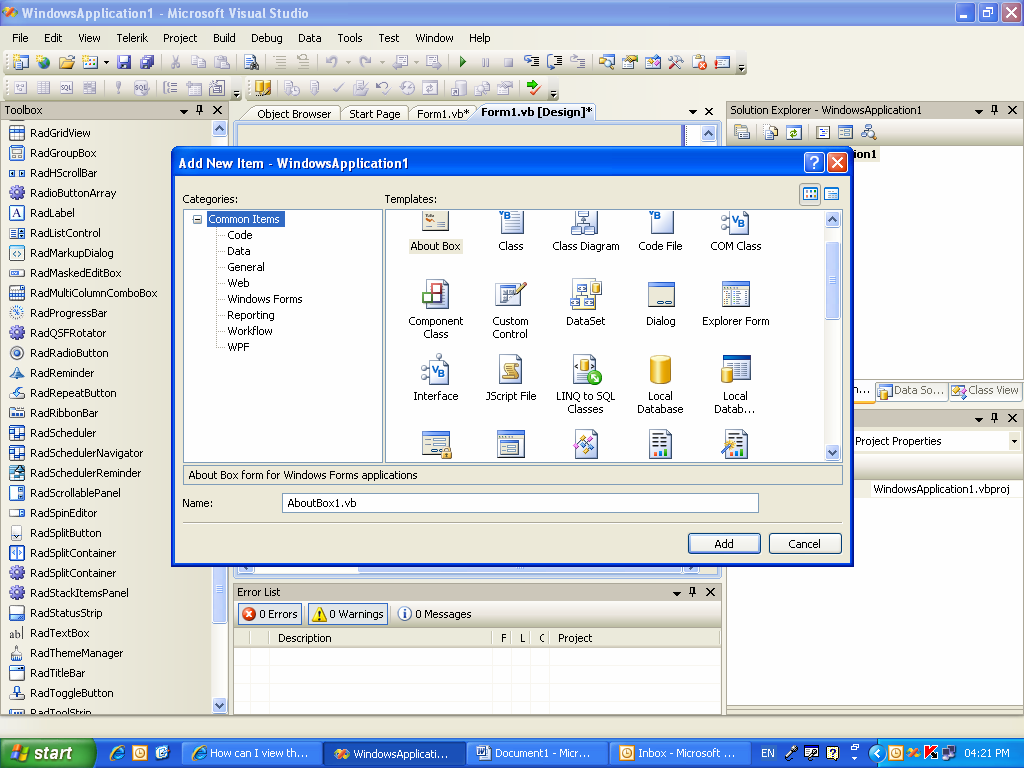Viewport: 1024px width, 768px height.
Task: Toggle the 0 Warnings filter button
Action: 348,614
